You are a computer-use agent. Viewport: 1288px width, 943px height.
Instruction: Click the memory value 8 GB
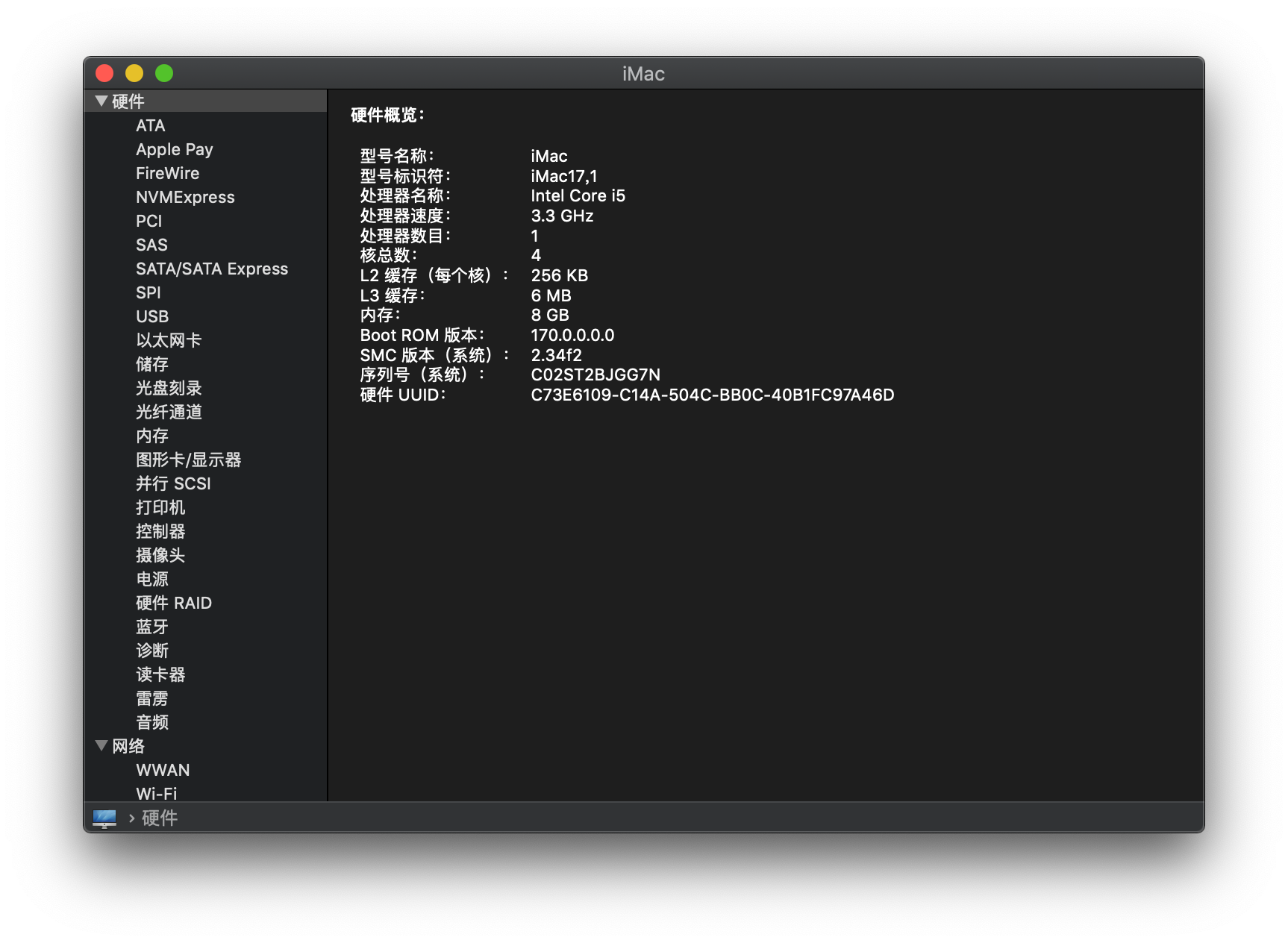pos(550,315)
